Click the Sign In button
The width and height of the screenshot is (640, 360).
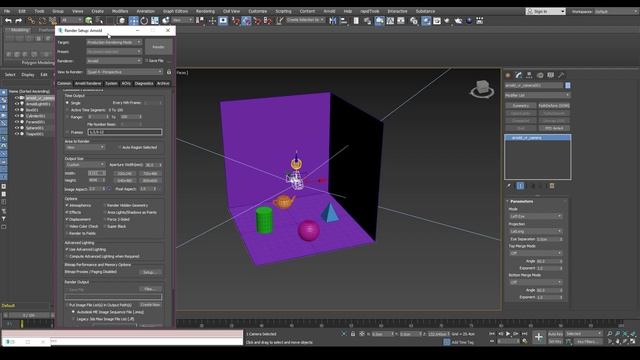point(545,11)
